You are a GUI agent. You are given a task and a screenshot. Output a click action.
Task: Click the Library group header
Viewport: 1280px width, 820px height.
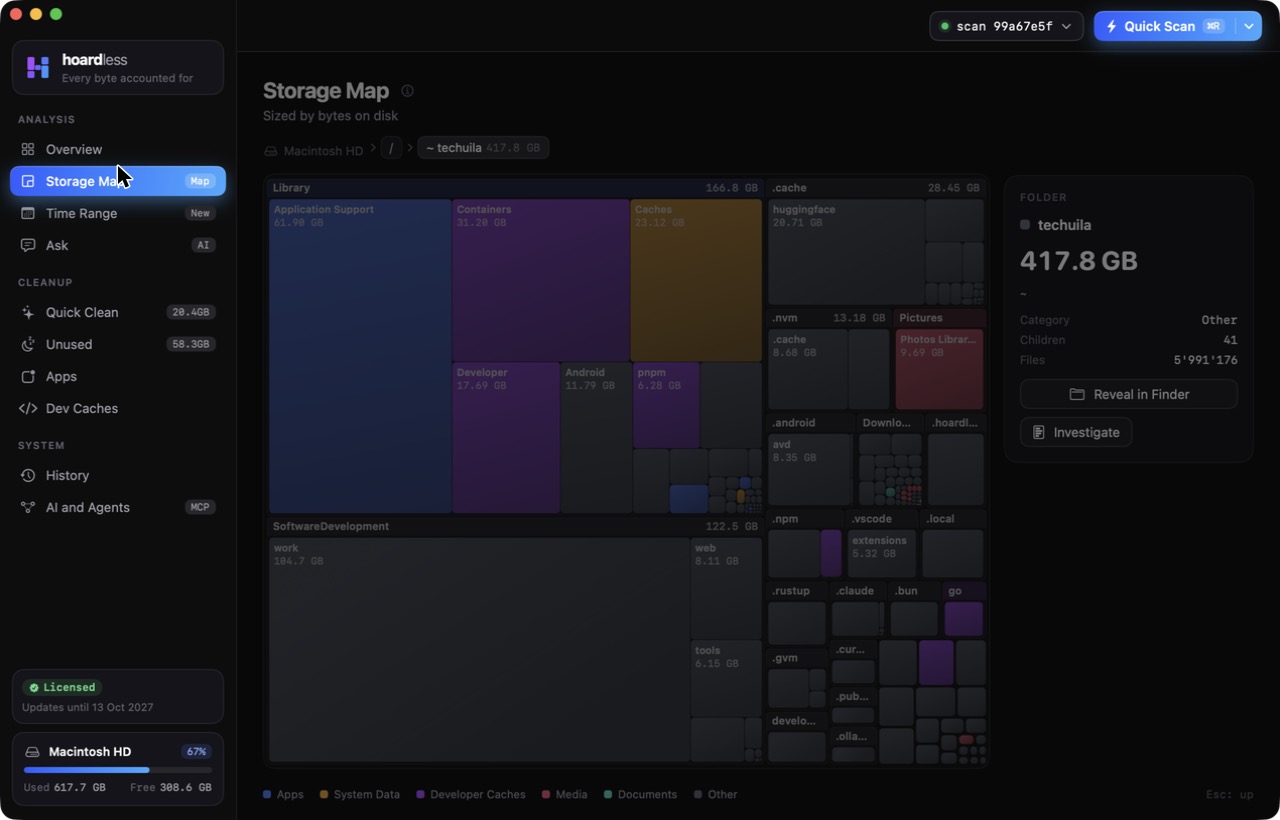coord(515,188)
